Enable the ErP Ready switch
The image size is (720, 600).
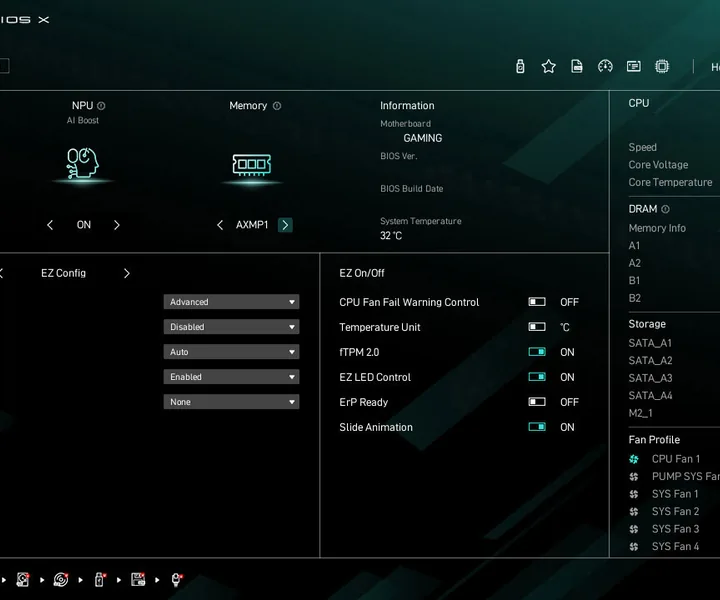pos(537,402)
